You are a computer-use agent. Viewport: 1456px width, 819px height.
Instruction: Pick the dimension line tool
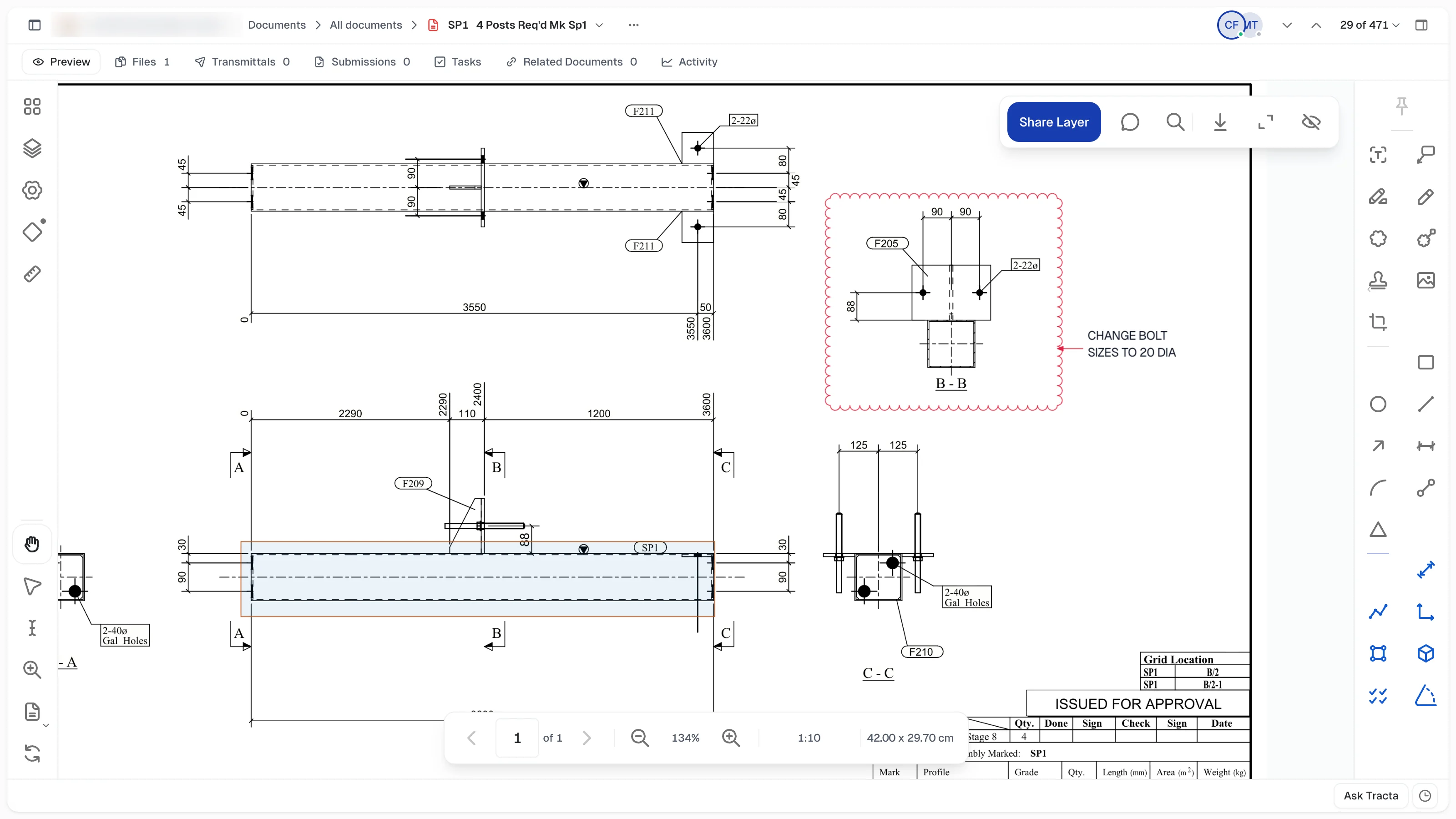tap(1426, 446)
